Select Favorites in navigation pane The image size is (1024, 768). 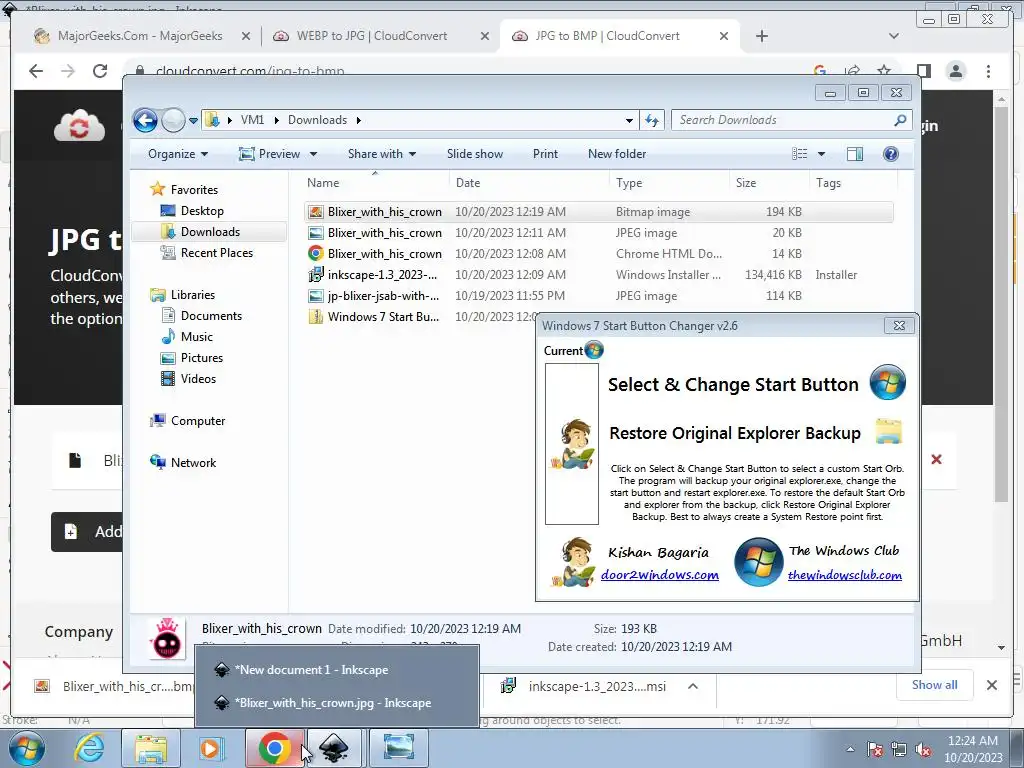click(x=194, y=190)
